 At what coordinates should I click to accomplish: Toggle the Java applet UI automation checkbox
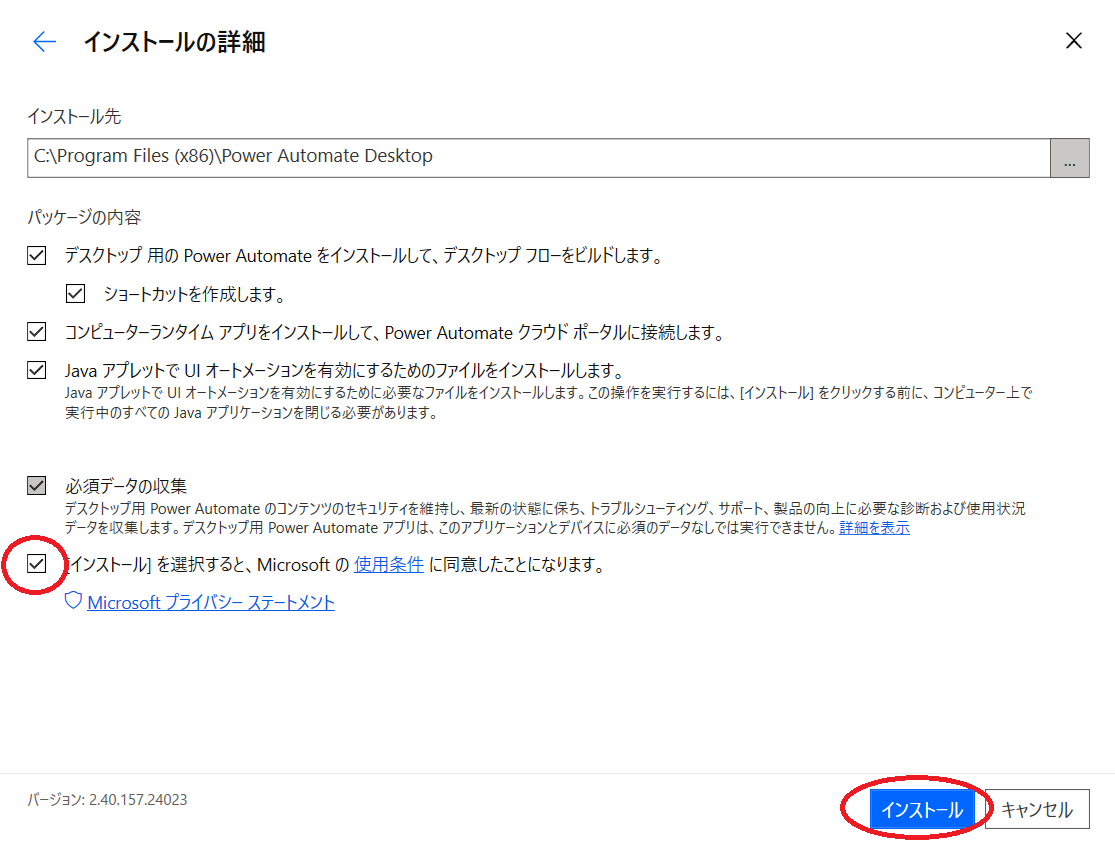36,369
